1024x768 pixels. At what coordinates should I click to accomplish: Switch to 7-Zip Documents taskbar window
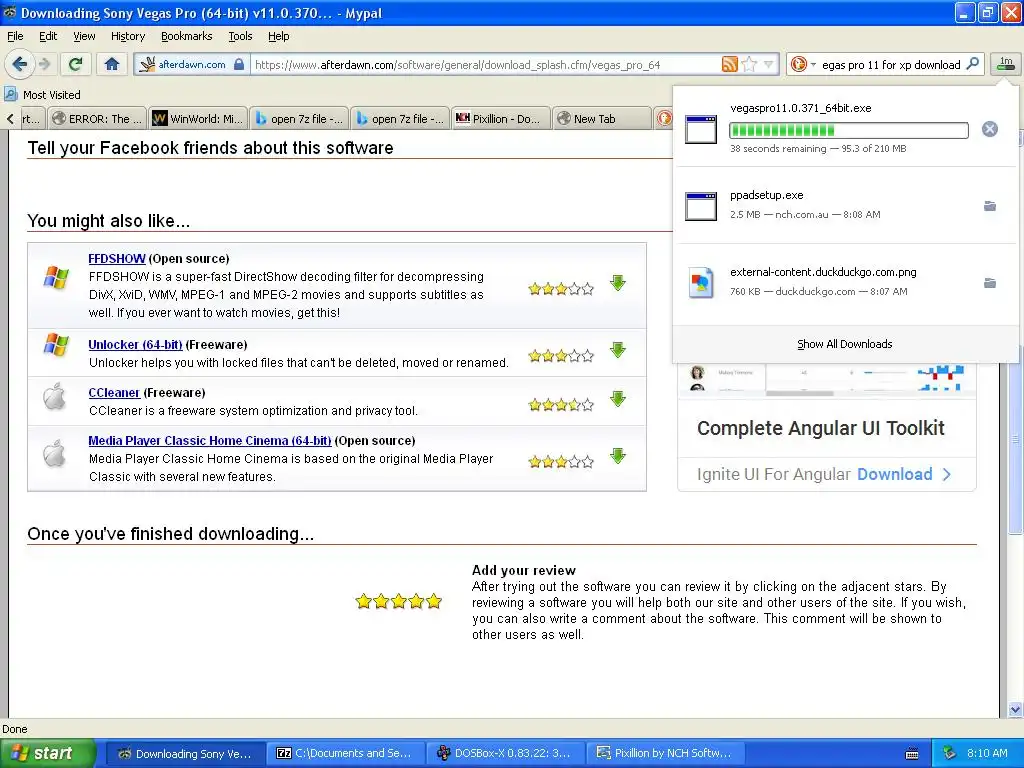click(x=345, y=753)
